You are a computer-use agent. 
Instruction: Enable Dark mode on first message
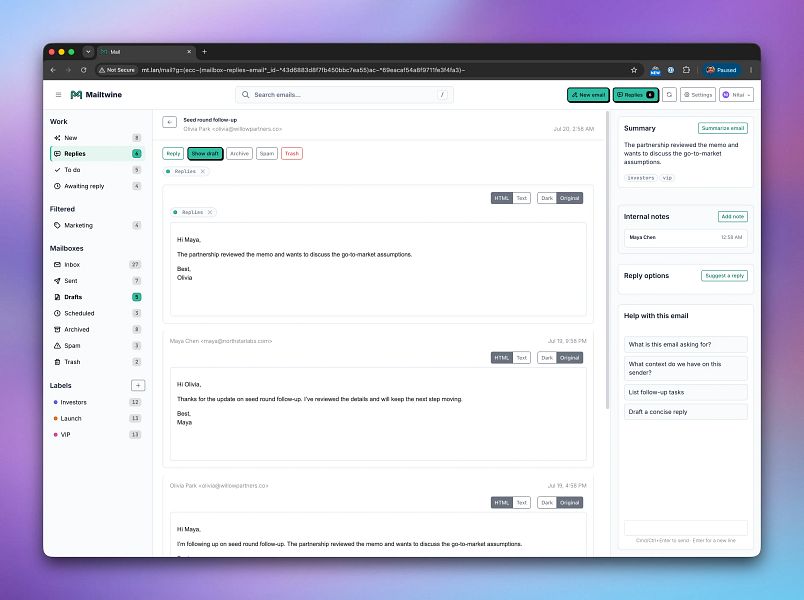pyautogui.click(x=547, y=198)
